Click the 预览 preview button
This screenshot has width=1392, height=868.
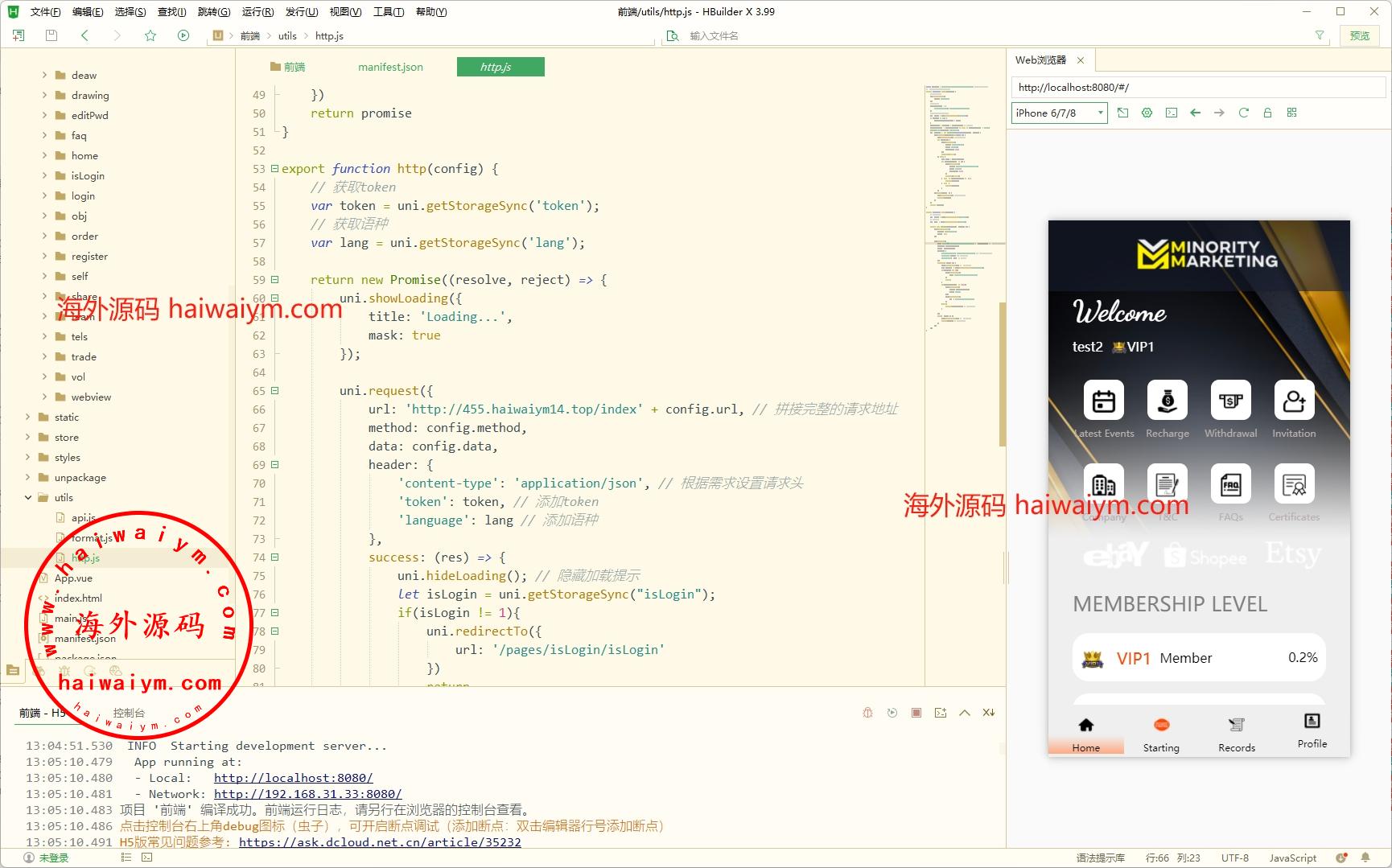[x=1359, y=35]
